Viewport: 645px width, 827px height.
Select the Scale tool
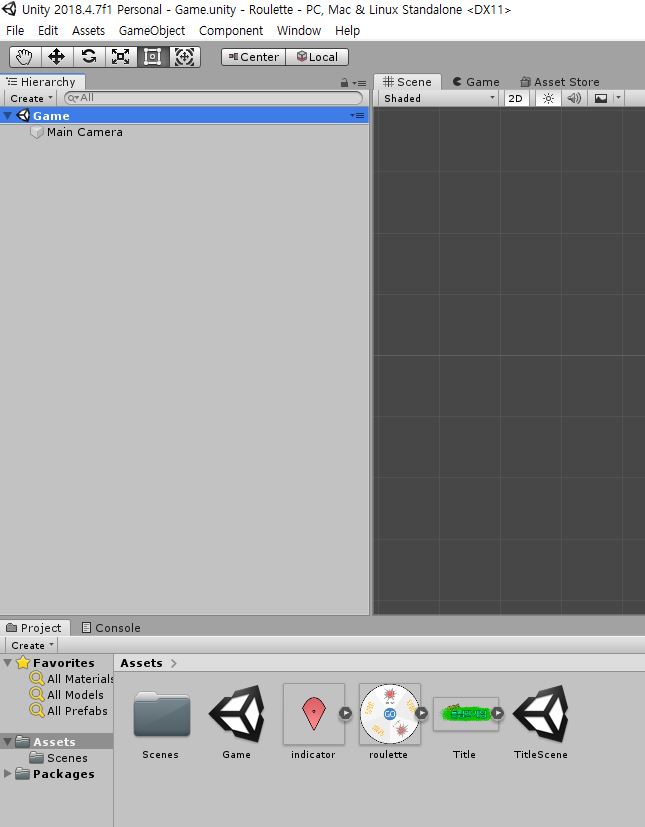(x=121, y=56)
